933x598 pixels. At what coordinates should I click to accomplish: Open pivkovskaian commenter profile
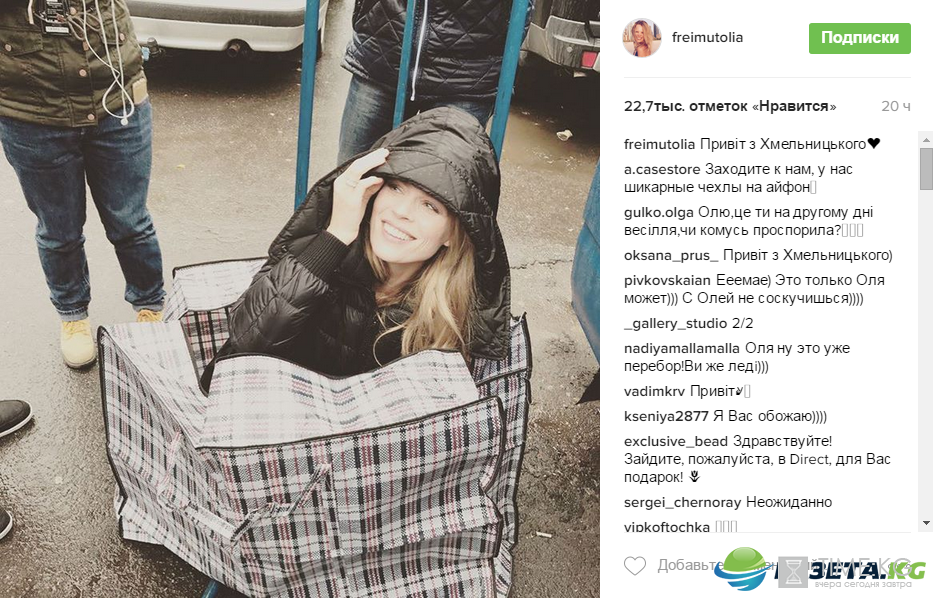pyautogui.click(x=667, y=280)
